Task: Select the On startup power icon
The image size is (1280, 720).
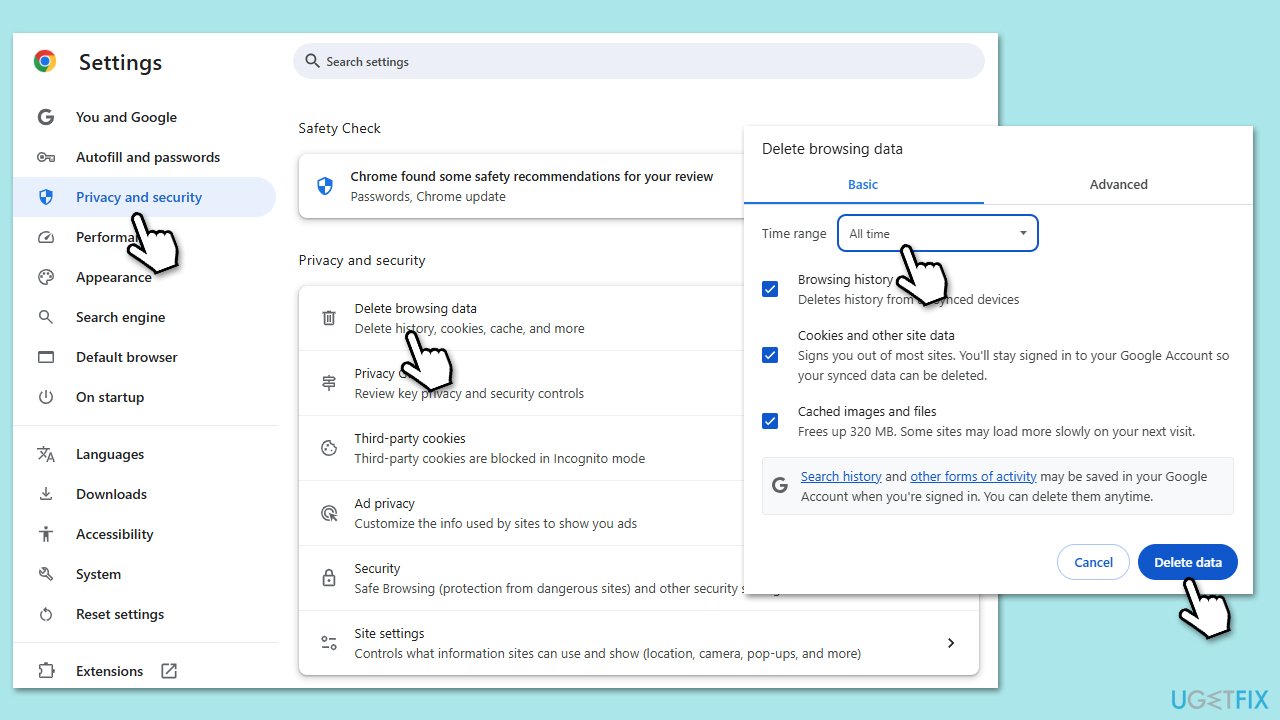Action: (x=46, y=397)
